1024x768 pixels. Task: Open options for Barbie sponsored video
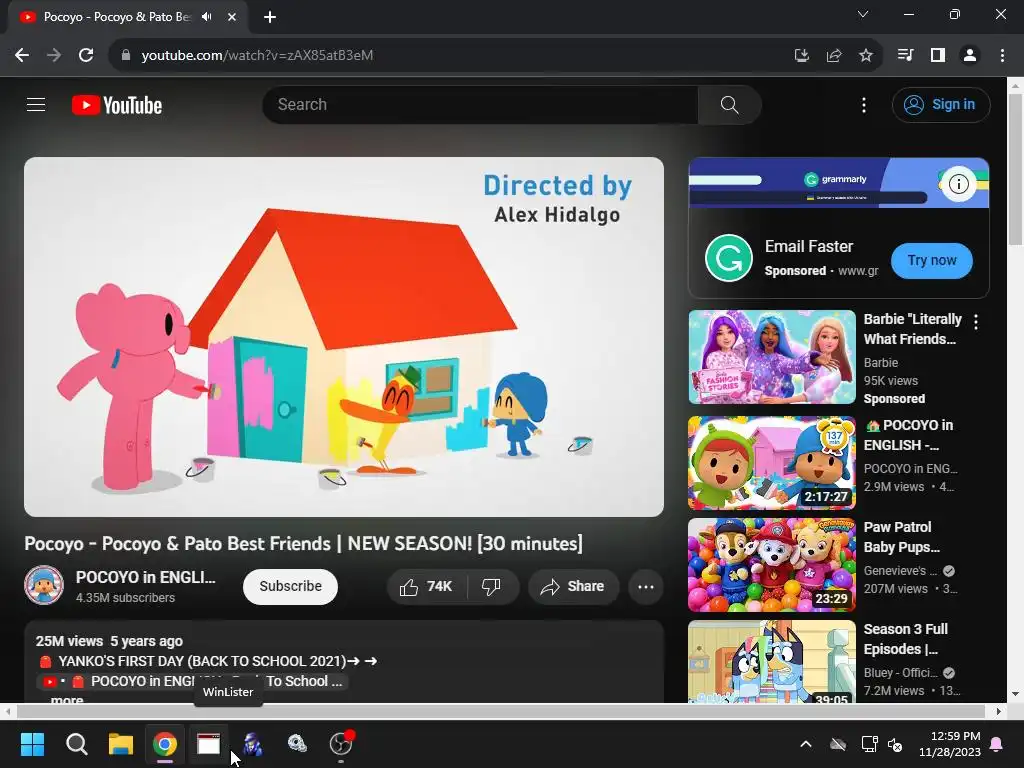(976, 321)
